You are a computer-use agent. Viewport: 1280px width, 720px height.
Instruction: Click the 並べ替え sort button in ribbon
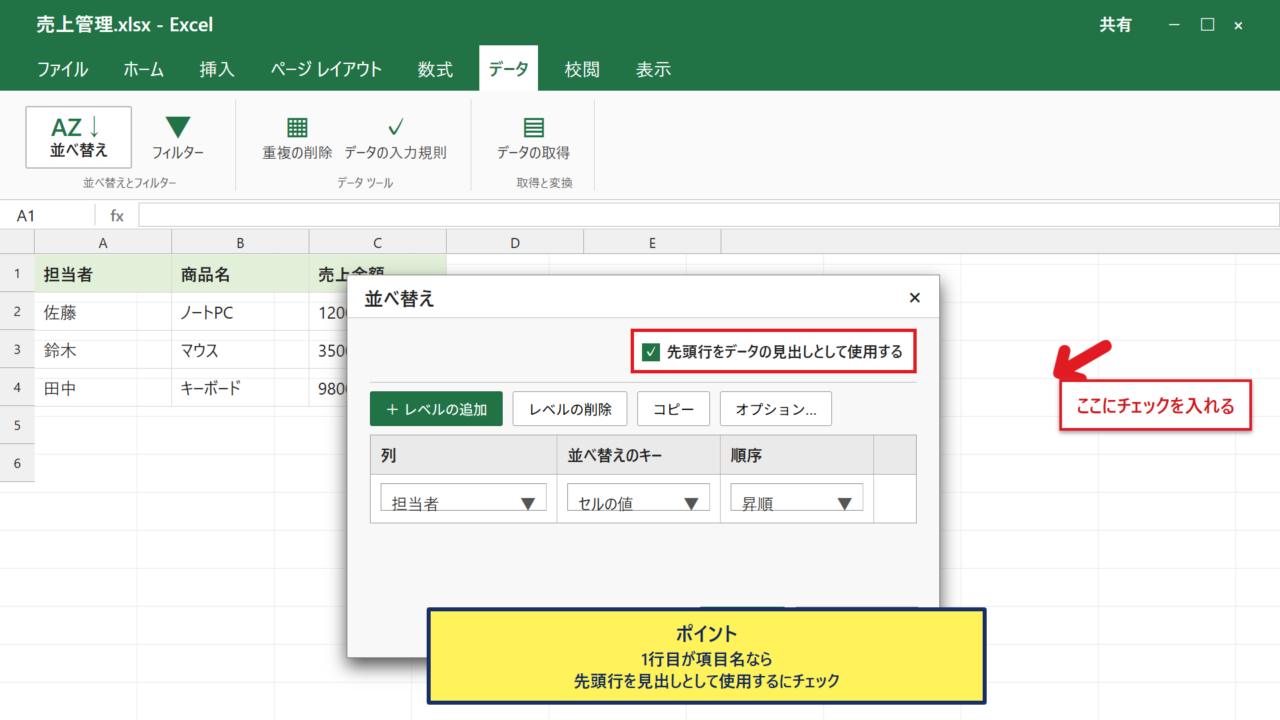[79, 137]
